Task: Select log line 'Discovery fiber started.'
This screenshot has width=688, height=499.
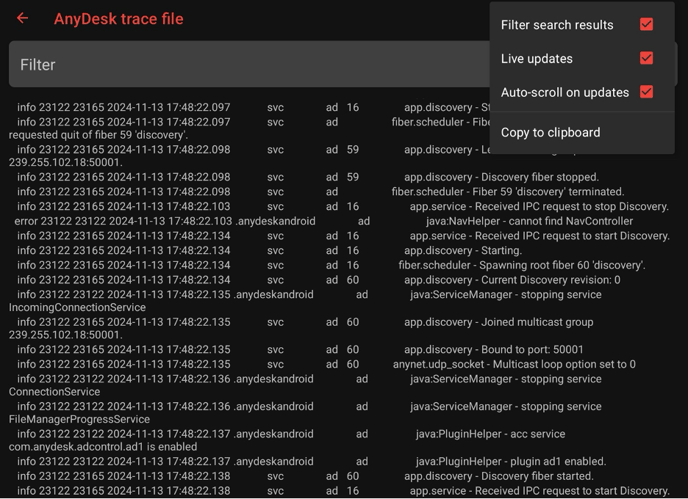Action: pos(305,476)
